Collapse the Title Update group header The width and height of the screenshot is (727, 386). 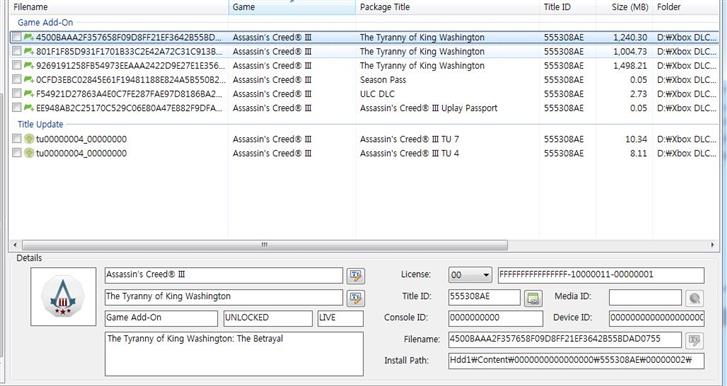click(x=40, y=124)
